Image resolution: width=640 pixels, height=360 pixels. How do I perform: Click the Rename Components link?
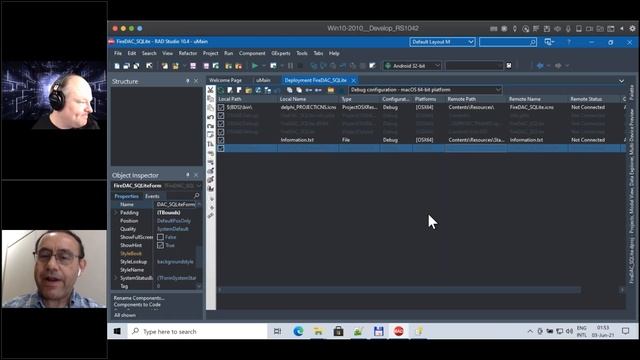coord(139,298)
